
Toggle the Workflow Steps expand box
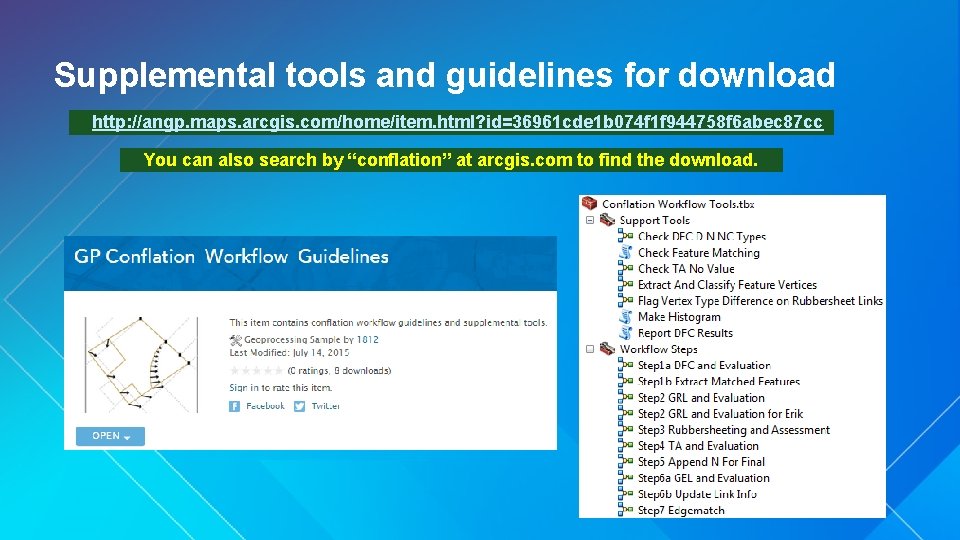coord(590,349)
